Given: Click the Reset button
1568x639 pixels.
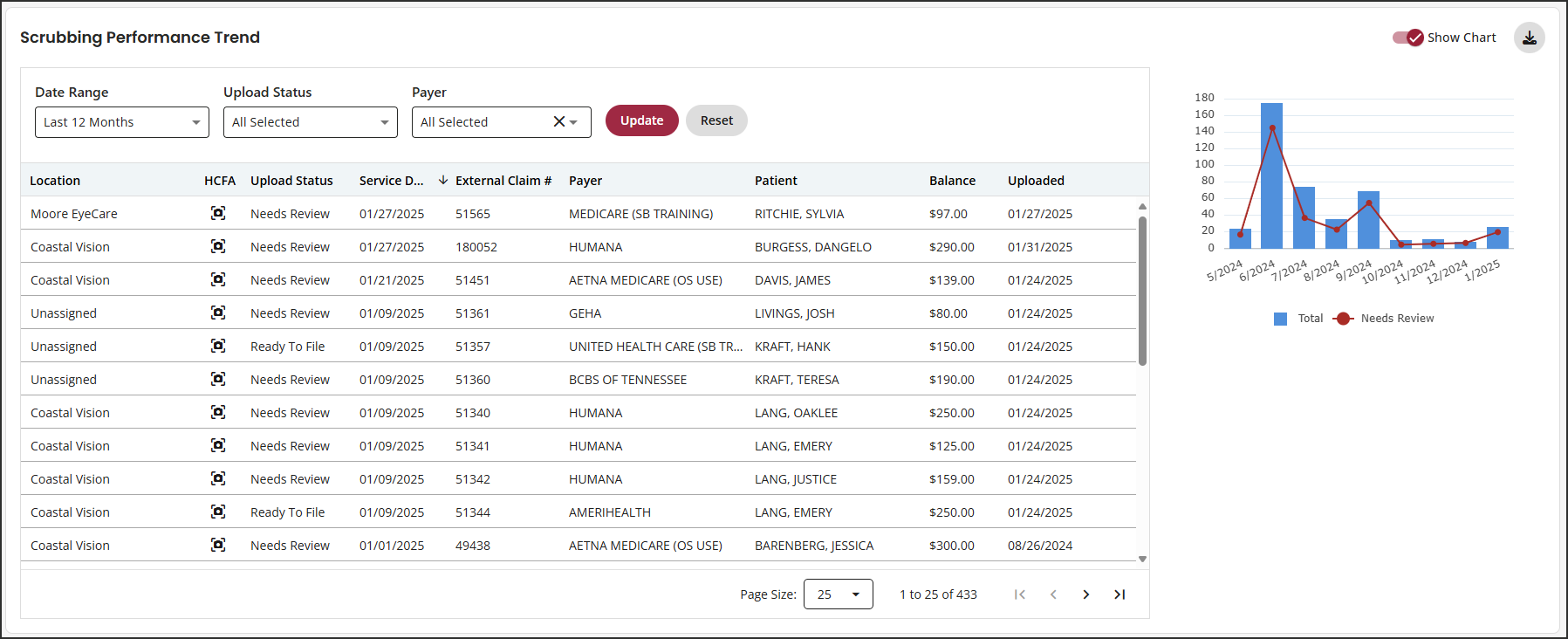Looking at the screenshot, I should point(716,120).
